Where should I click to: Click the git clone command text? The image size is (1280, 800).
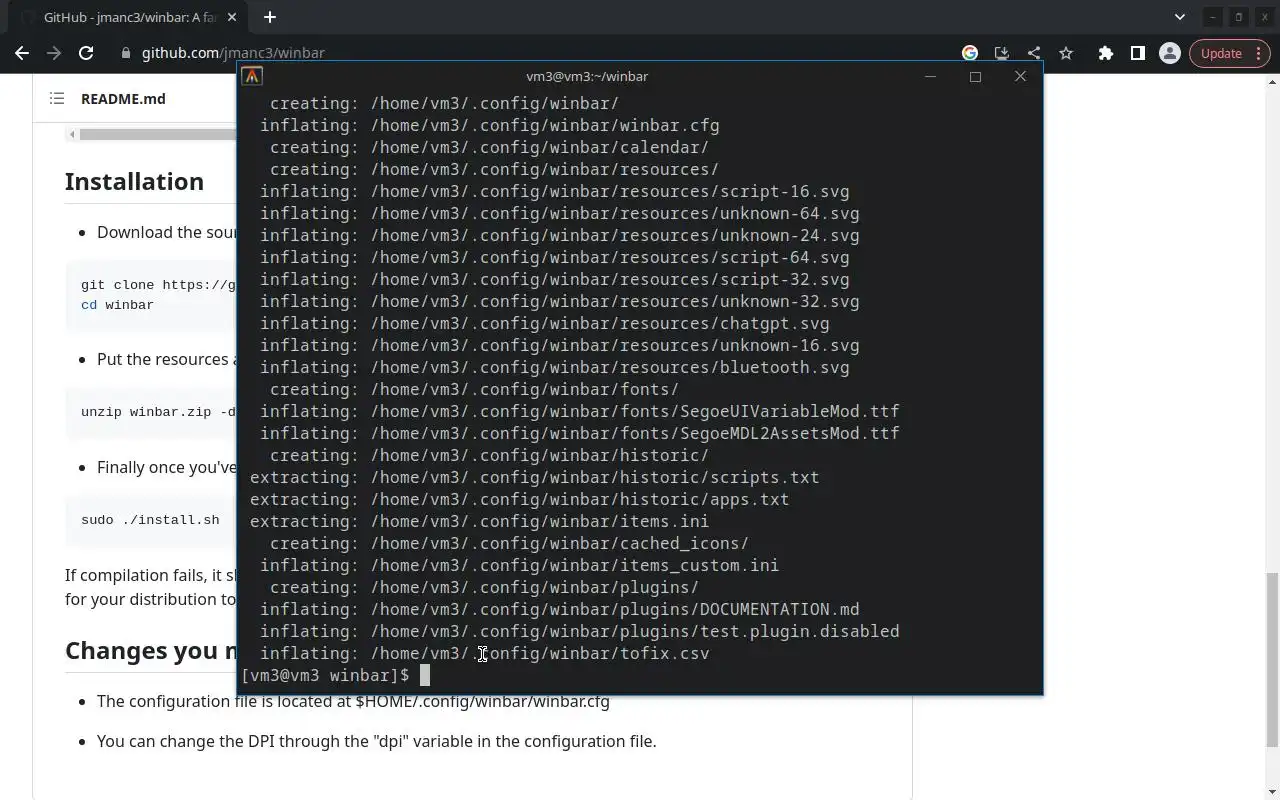click(x=158, y=285)
